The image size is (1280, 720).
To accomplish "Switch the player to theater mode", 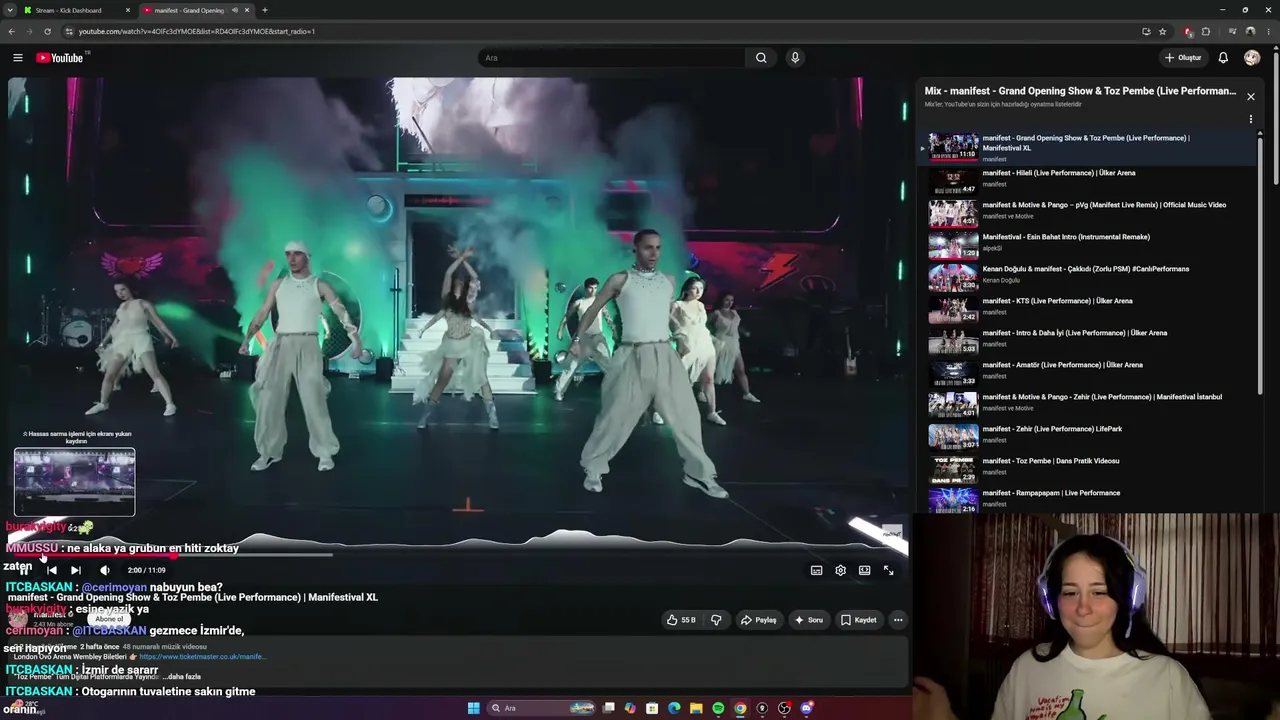I will [864, 570].
